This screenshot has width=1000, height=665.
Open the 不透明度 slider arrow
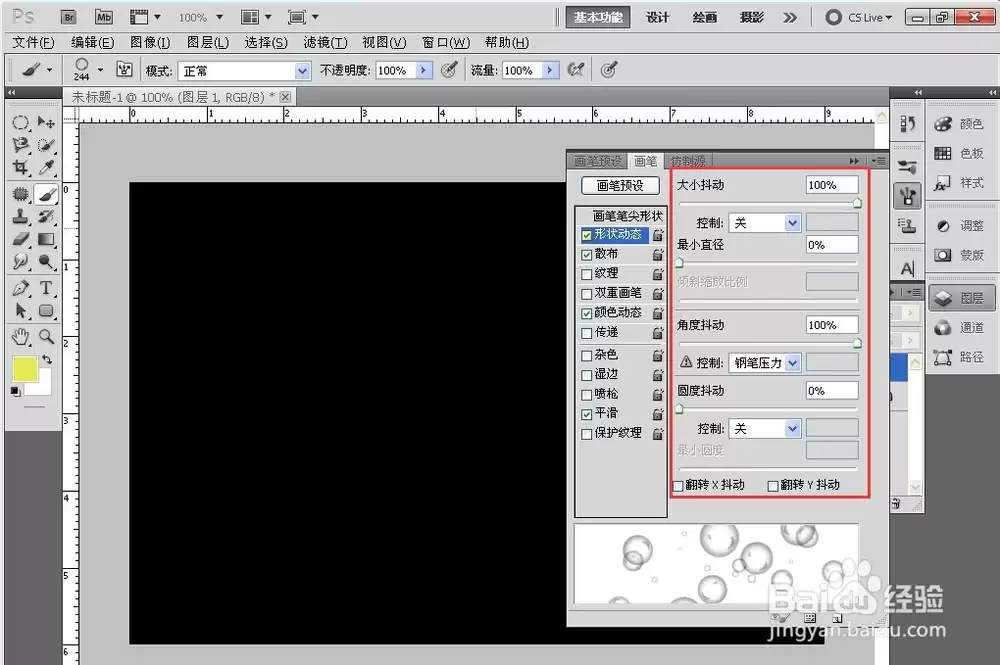coord(423,70)
